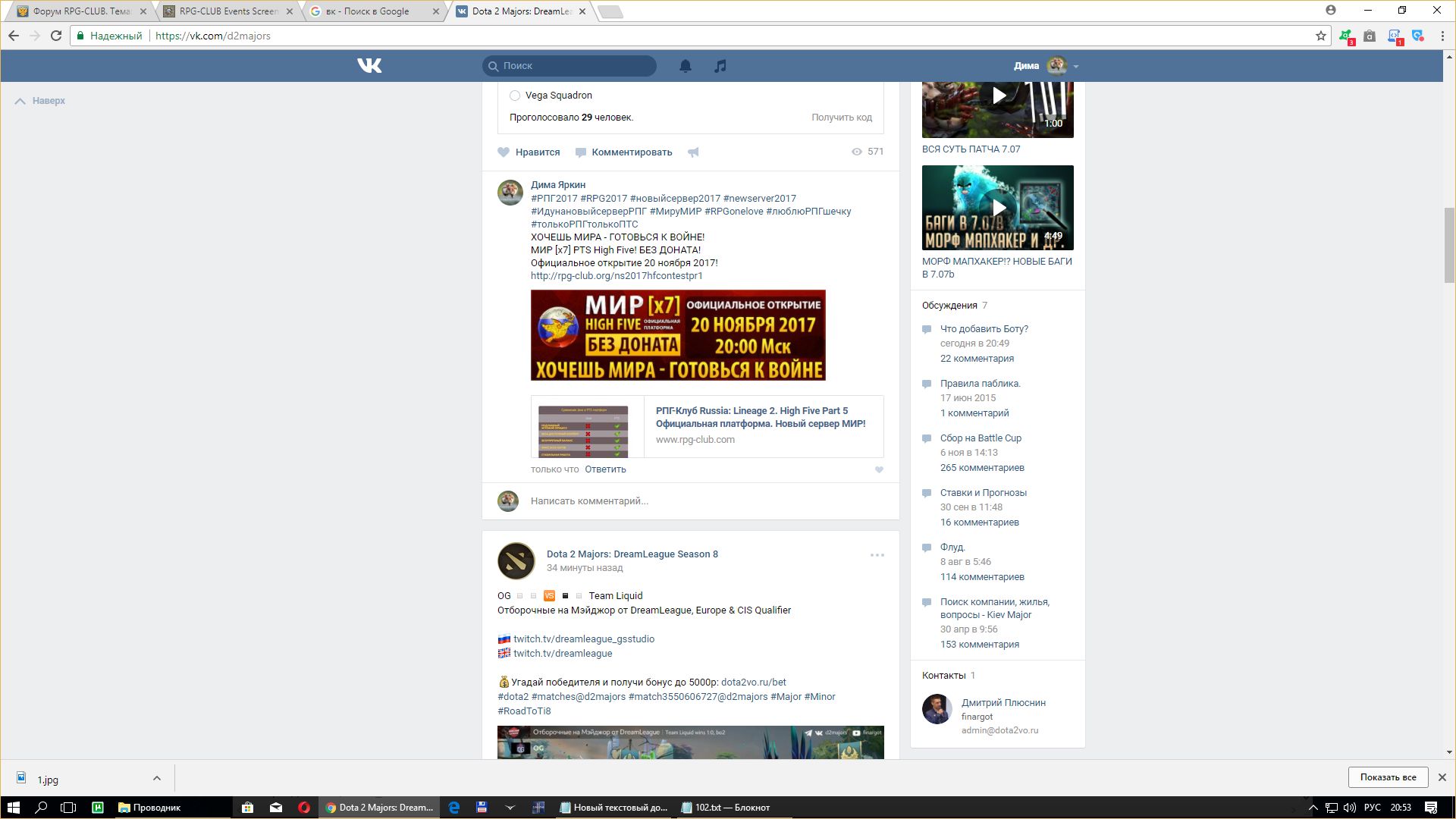Click the Dota 2 Majors community avatar

[x=516, y=561]
